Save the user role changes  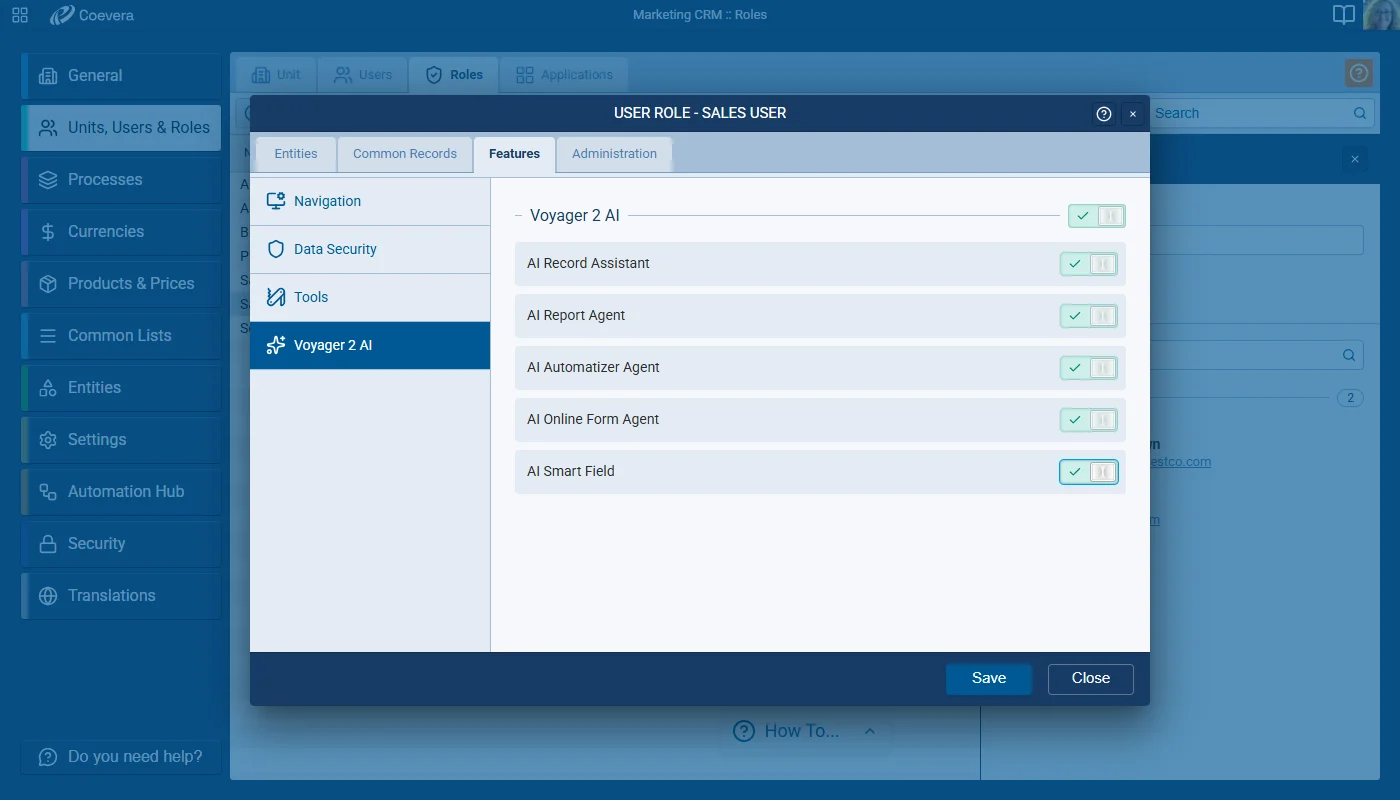(x=989, y=679)
